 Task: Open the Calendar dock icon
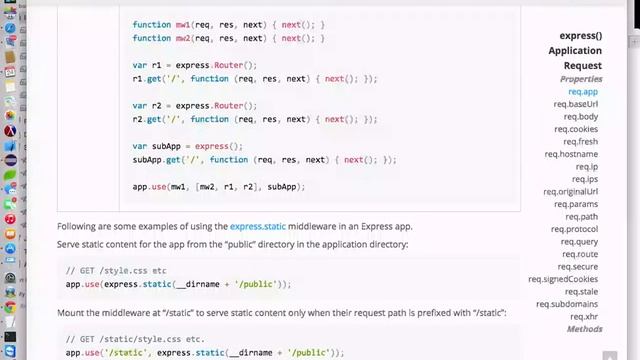pos(10,71)
